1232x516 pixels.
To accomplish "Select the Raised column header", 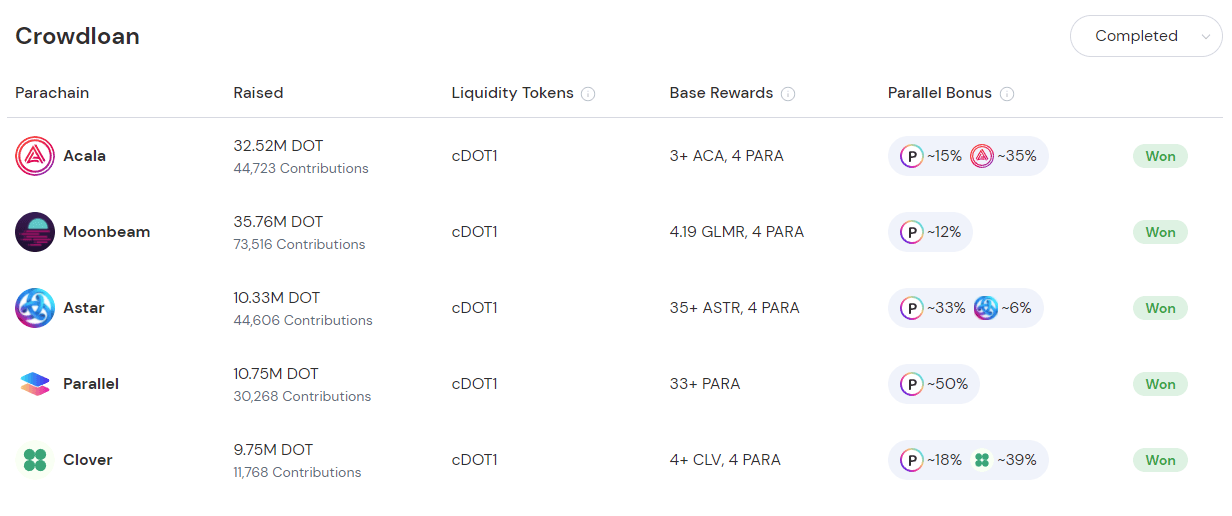I will click(258, 93).
